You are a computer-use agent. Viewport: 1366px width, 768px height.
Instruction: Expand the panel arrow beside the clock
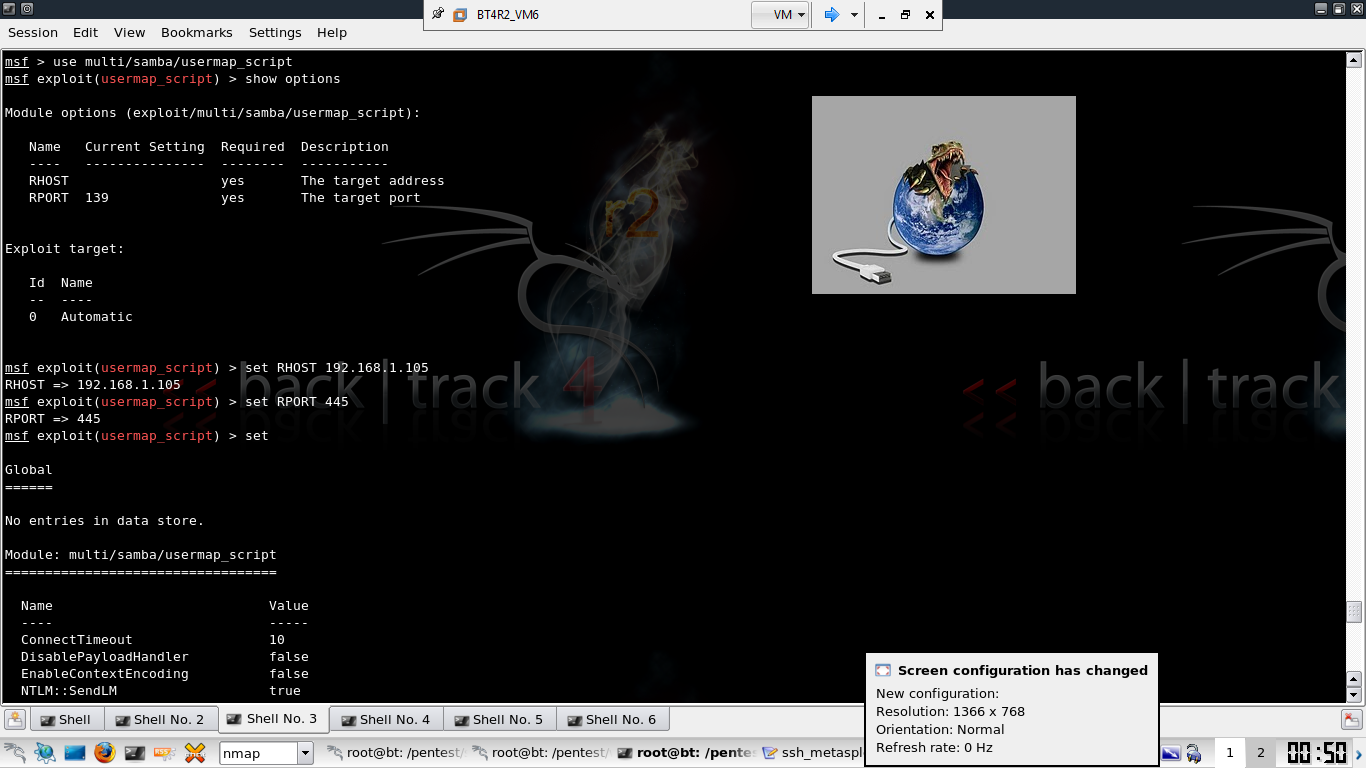[1358, 753]
